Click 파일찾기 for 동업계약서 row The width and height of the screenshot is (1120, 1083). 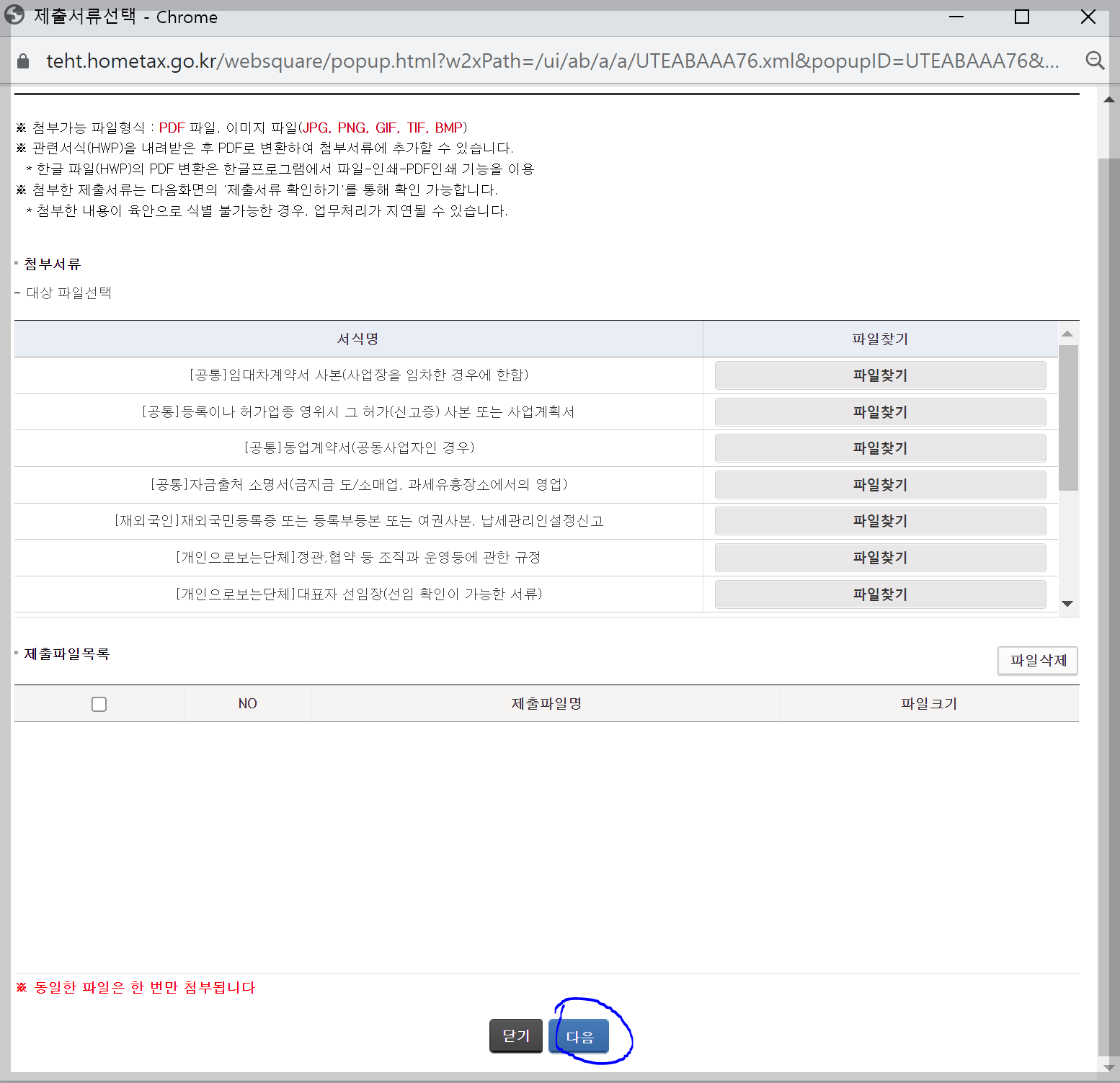879,447
